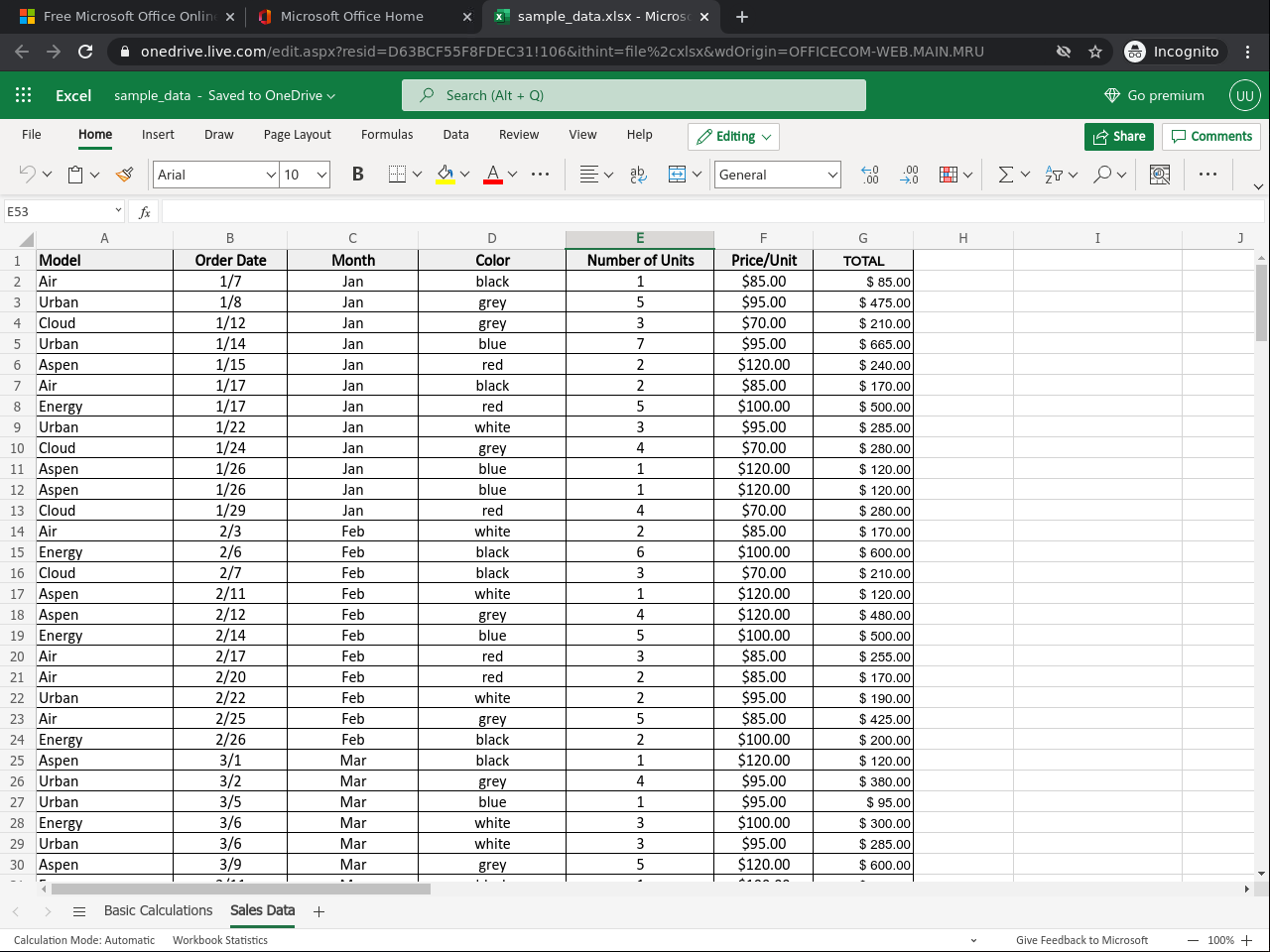Click the Increase Decimal icon
This screenshot has width=1270, height=952.
click(870, 175)
